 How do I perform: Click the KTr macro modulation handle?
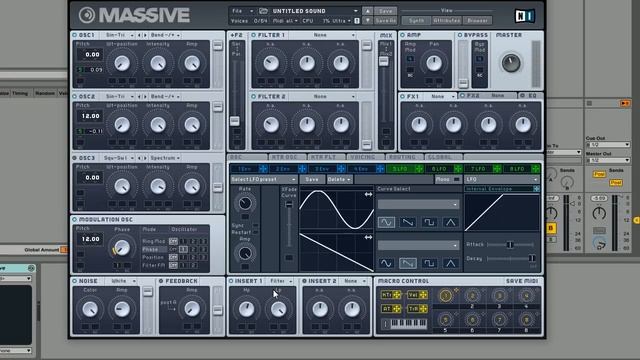point(396,295)
